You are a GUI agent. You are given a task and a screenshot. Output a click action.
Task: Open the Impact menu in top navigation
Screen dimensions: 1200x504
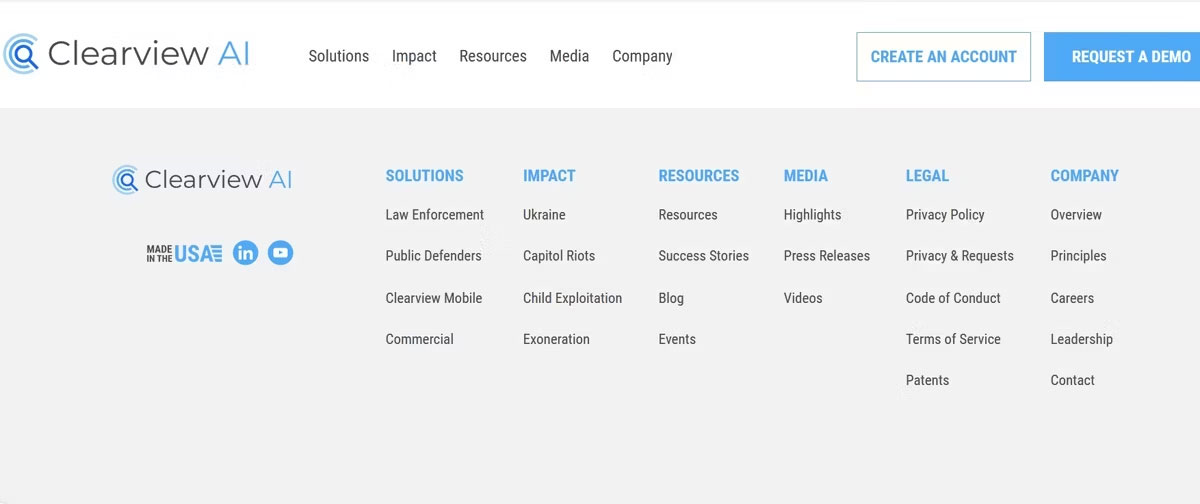pyautogui.click(x=414, y=56)
